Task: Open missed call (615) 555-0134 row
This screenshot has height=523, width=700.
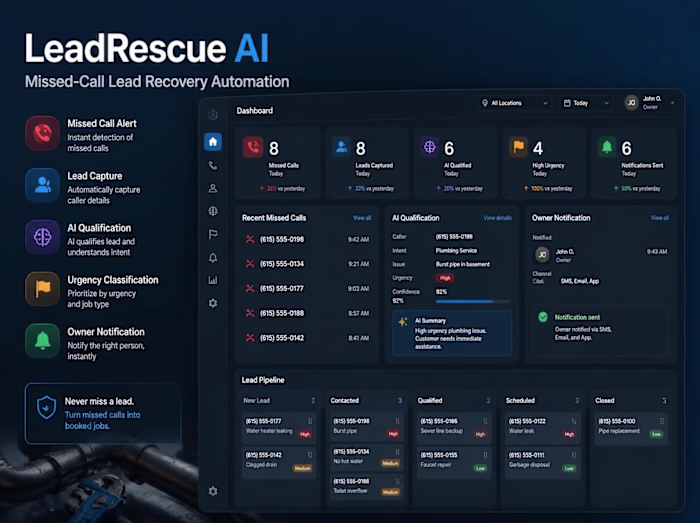Action: (307, 264)
